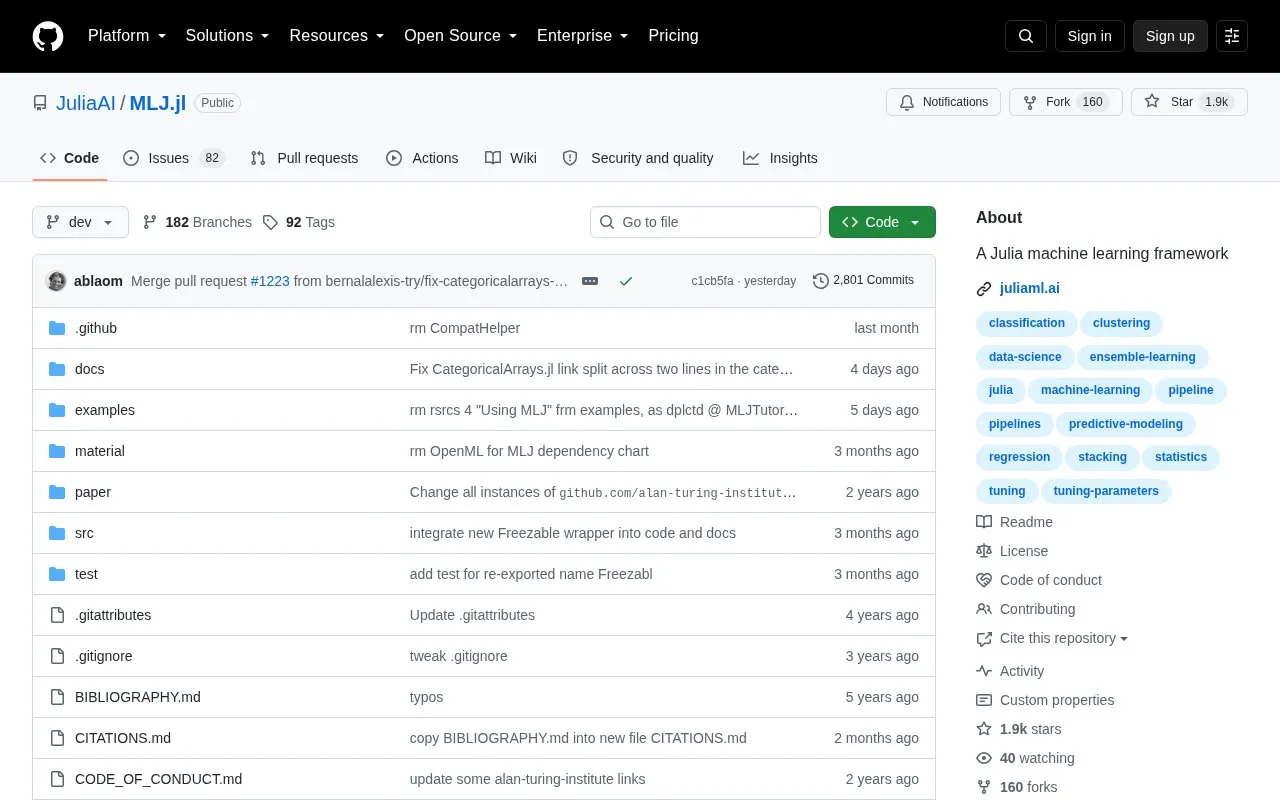Click the GitHub logo icon

pos(48,36)
